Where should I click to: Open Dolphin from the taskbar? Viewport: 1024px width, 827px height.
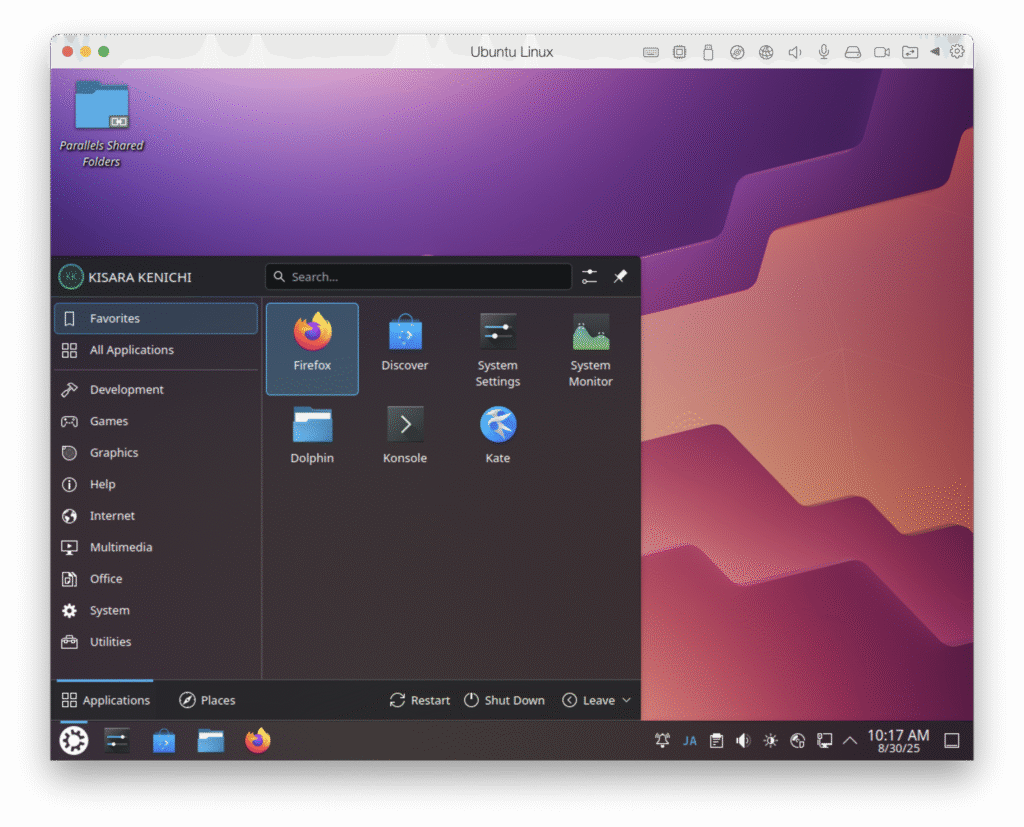(x=211, y=741)
